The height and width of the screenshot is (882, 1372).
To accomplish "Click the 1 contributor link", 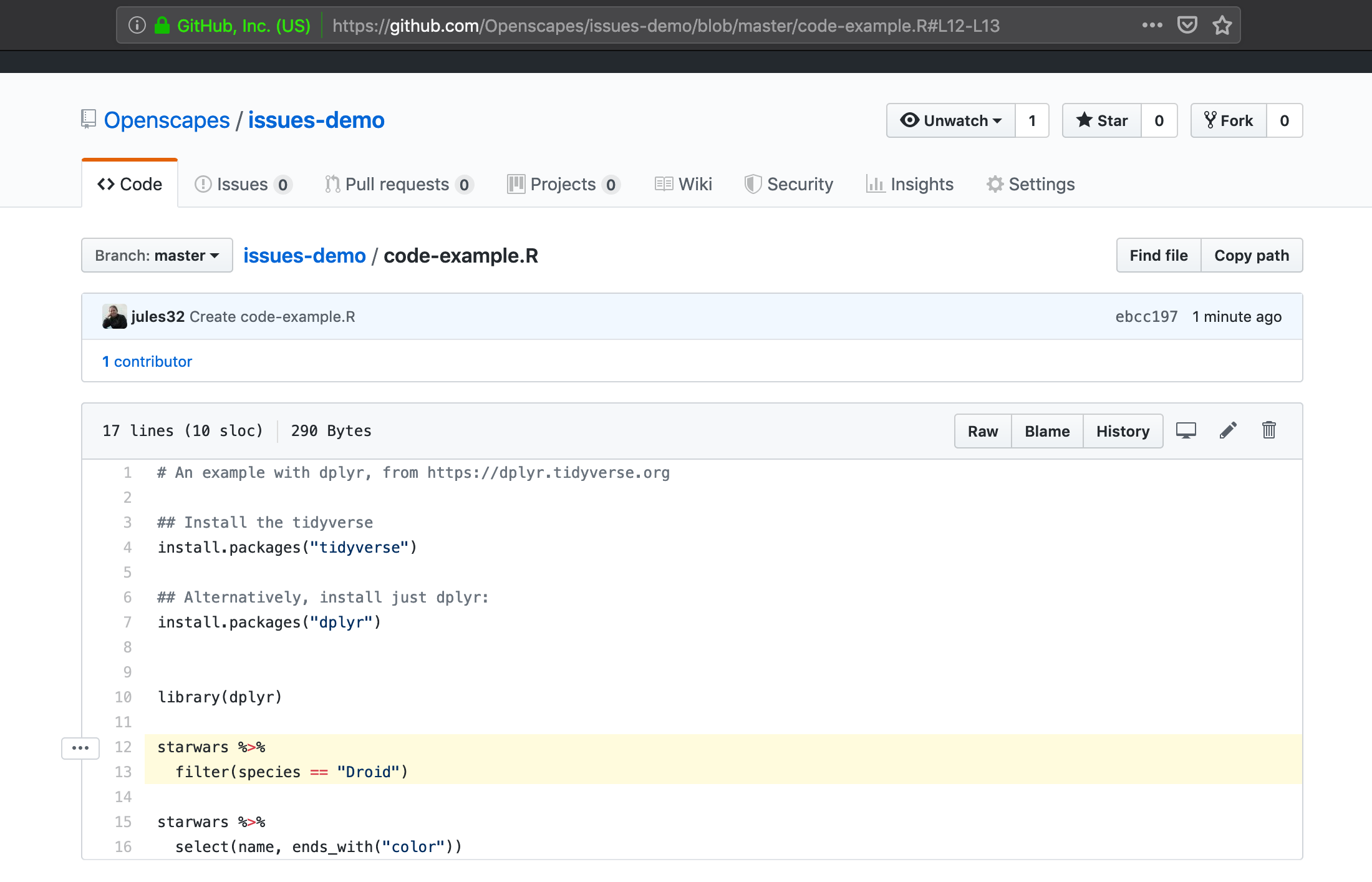I will click(147, 361).
